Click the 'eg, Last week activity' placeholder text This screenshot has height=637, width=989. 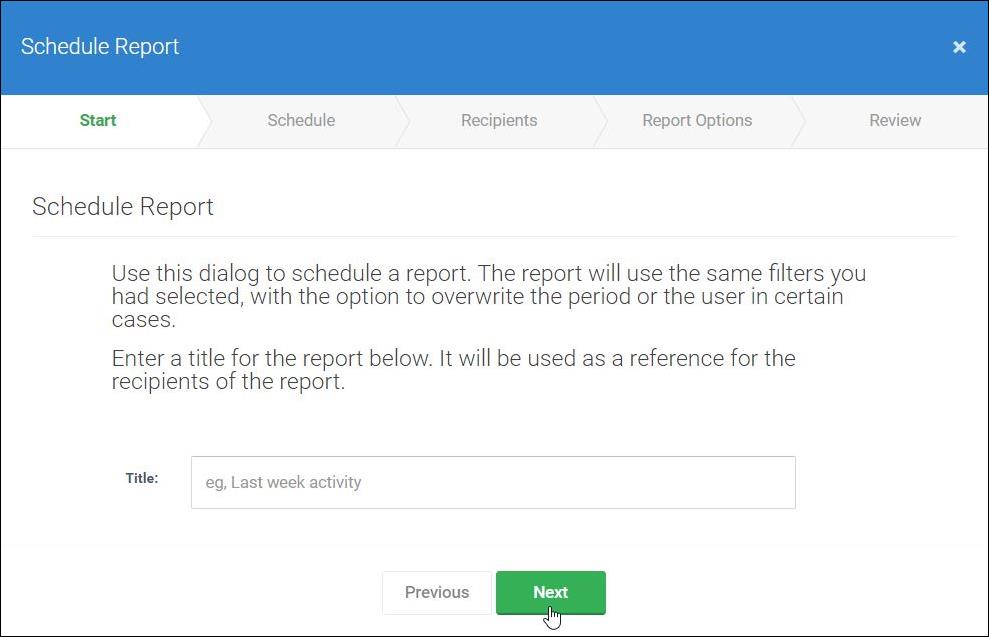(283, 482)
